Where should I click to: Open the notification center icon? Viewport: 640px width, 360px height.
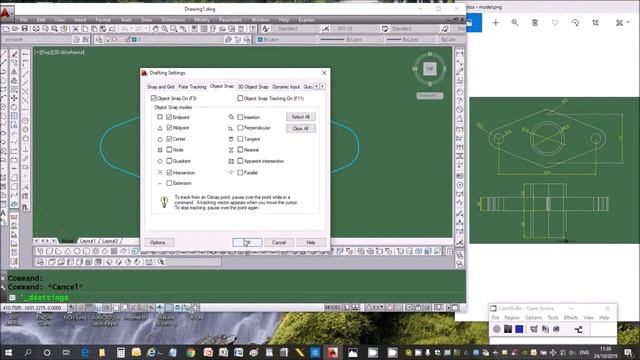[628, 352]
